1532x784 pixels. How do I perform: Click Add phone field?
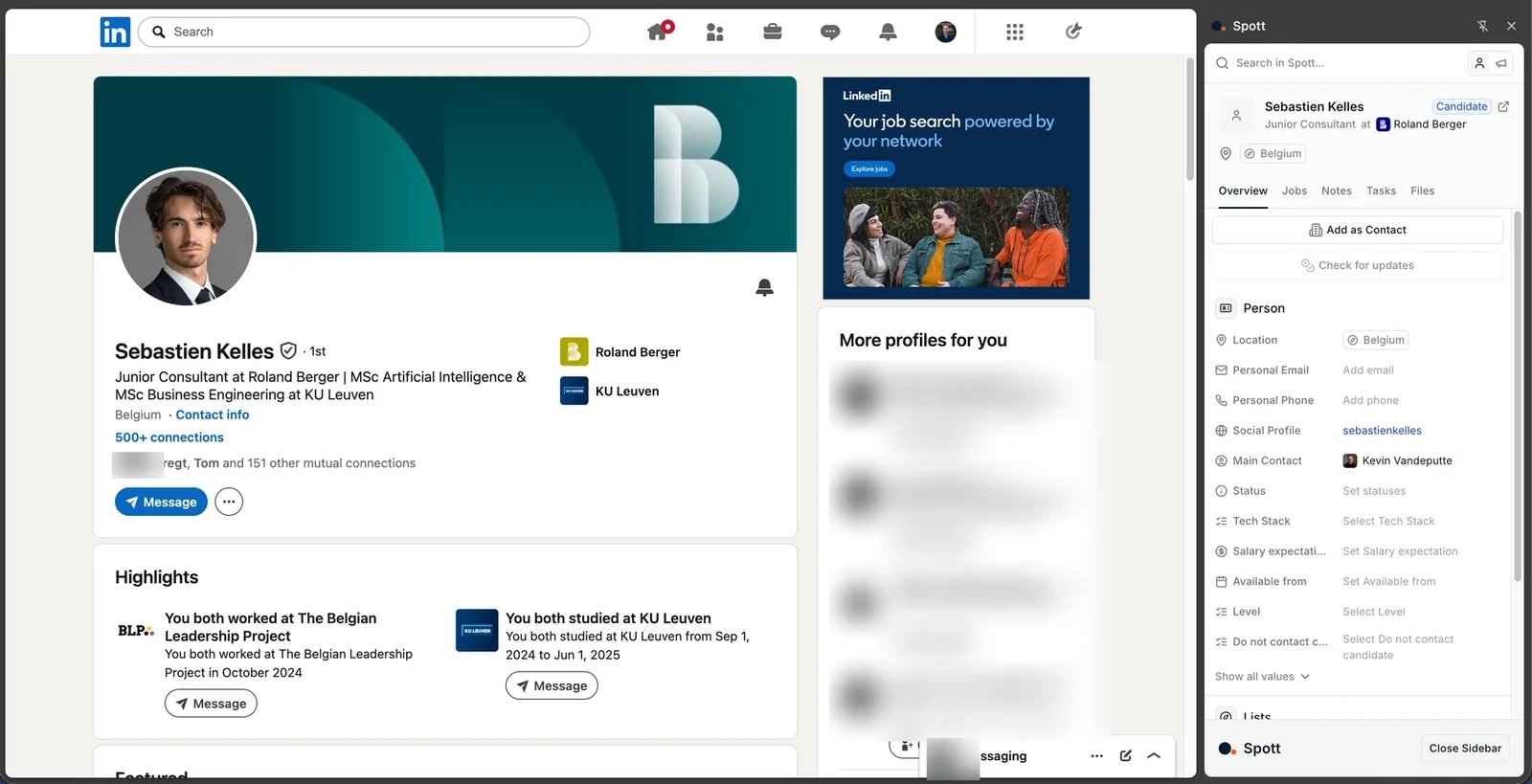(x=1370, y=400)
